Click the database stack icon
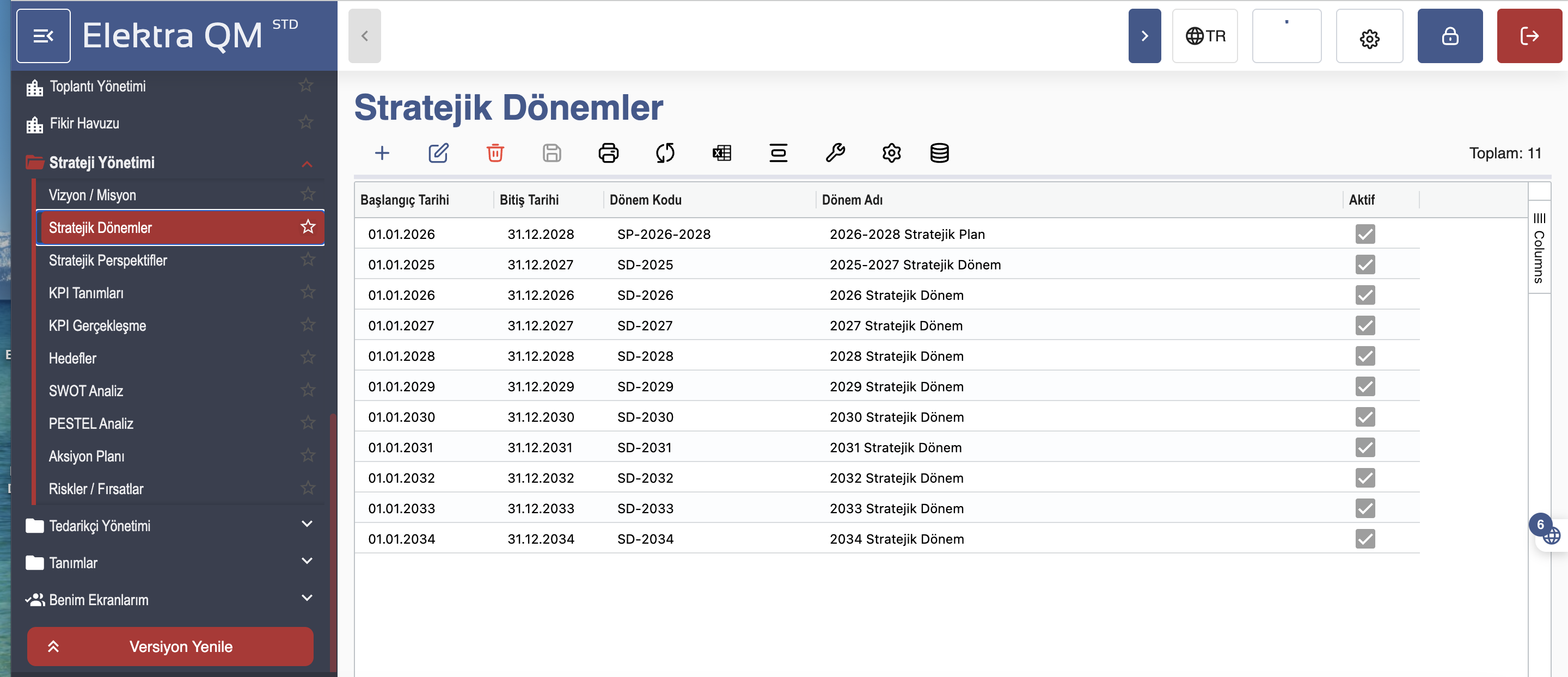 [x=939, y=153]
